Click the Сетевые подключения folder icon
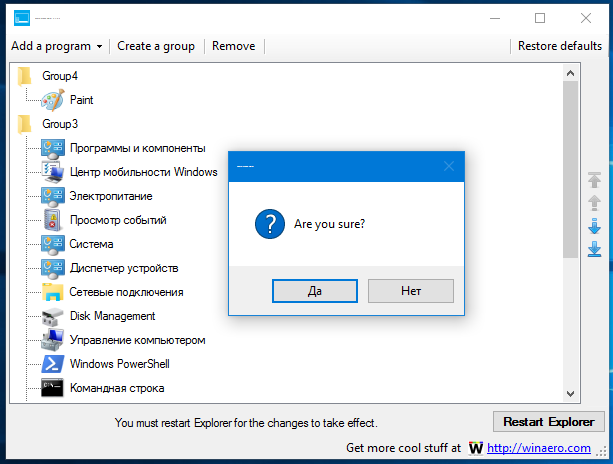613x464 pixels. coord(52,292)
